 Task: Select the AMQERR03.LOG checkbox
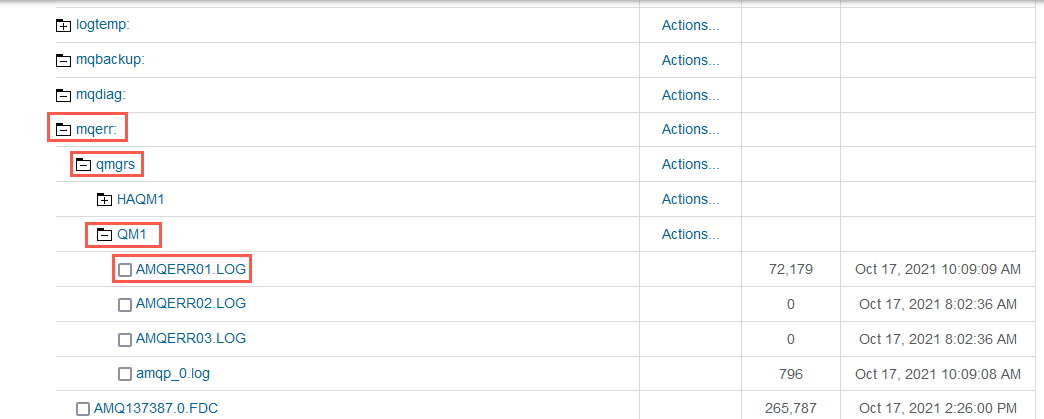tap(125, 339)
